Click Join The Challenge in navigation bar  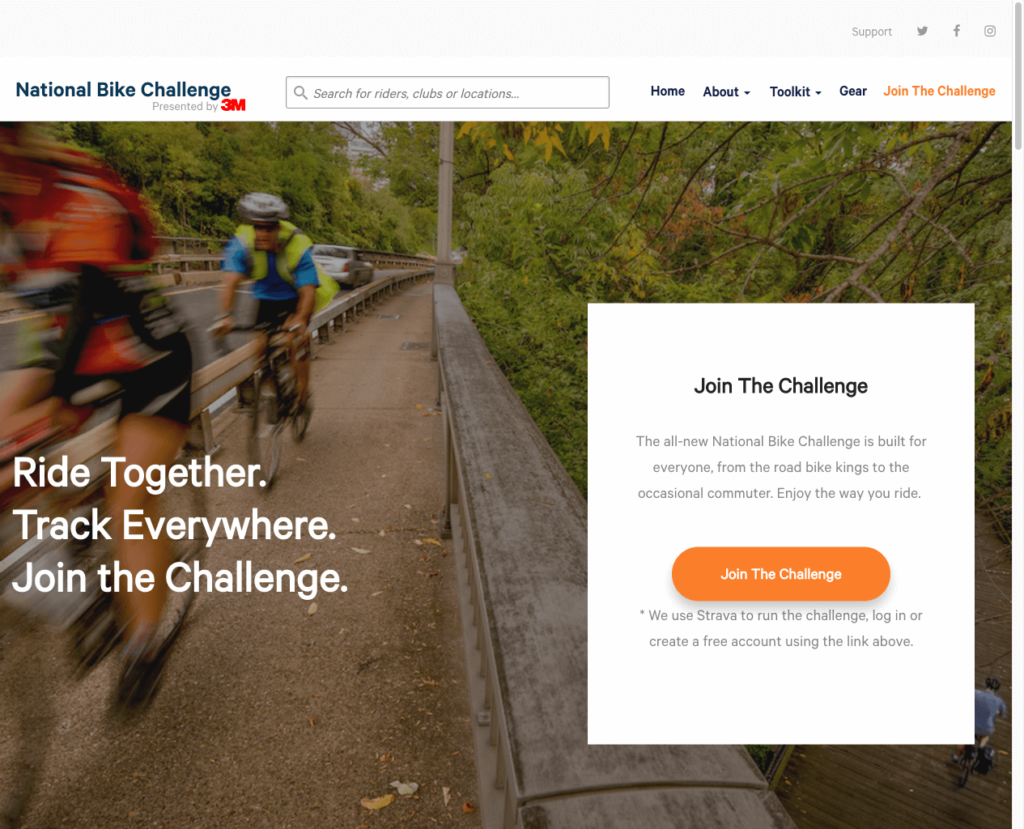[x=939, y=91]
